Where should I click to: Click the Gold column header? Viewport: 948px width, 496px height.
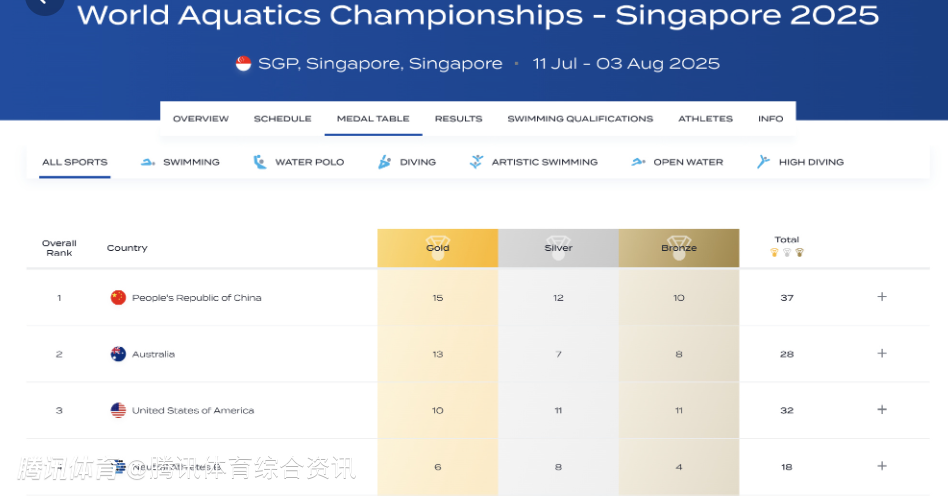[438, 248]
